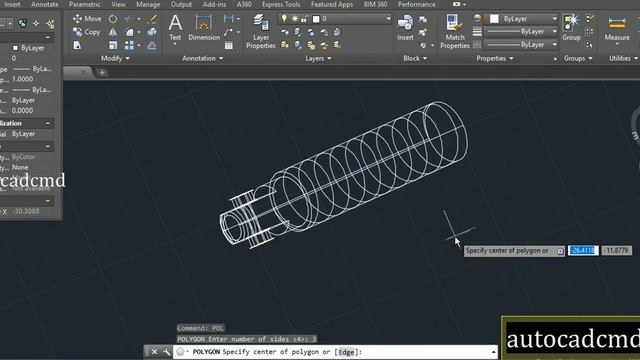Click the Erase tool icon
This screenshot has height=360, width=640.
152,19
